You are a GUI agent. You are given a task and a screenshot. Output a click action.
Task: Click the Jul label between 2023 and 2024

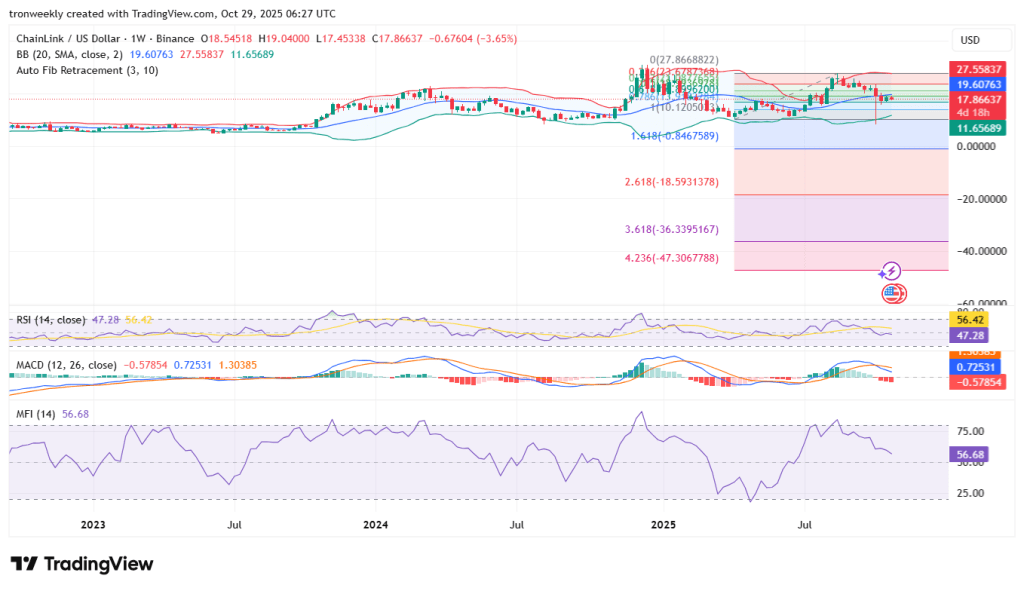click(234, 524)
